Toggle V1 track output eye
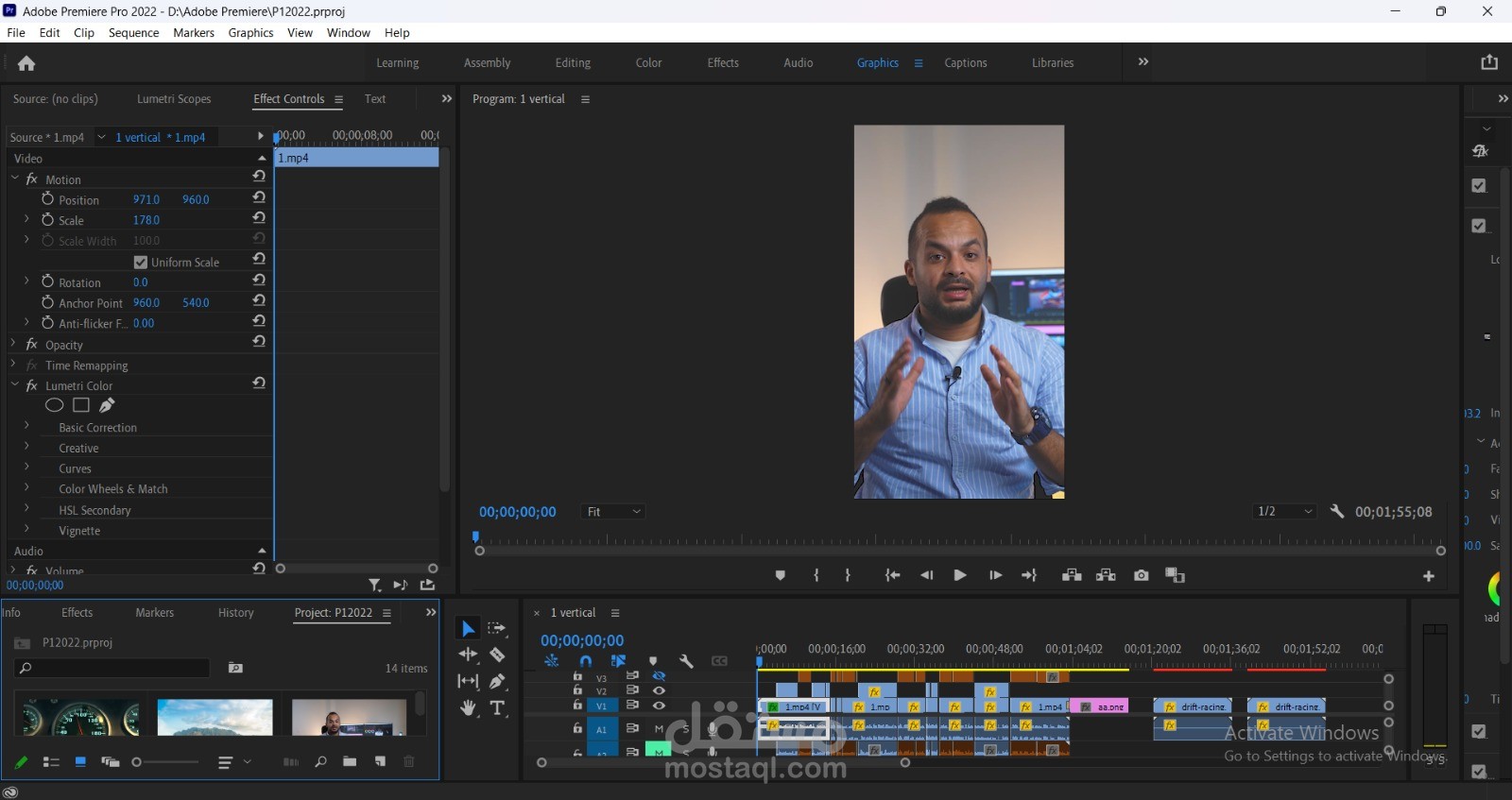 [x=659, y=706]
